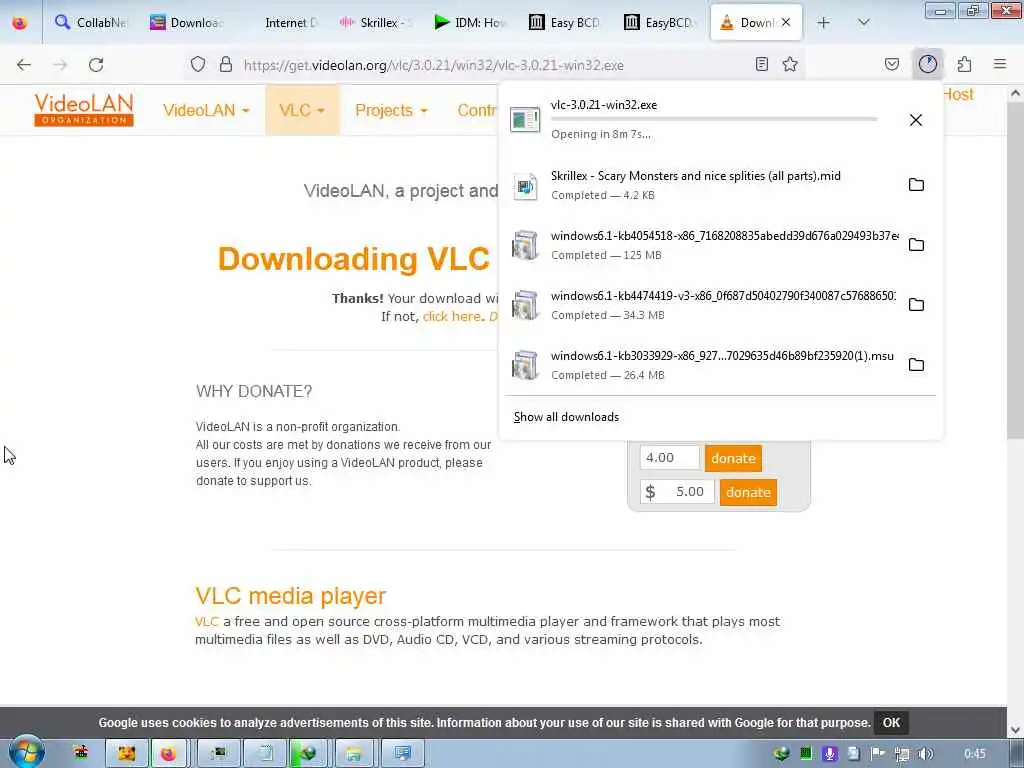Open the Firefox View icon at tab strip start
The width and height of the screenshot is (1024, 768).
[x=20, y=22]
